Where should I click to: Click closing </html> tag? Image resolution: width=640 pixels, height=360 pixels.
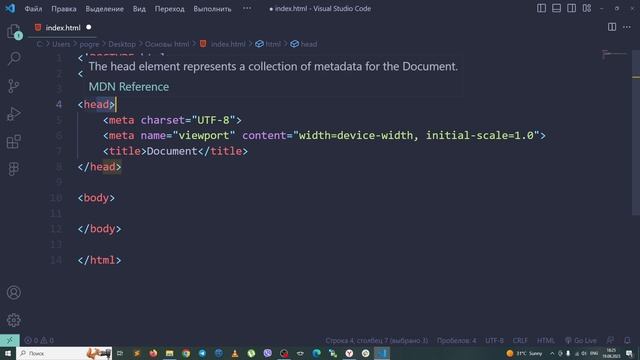click(100, 260)
